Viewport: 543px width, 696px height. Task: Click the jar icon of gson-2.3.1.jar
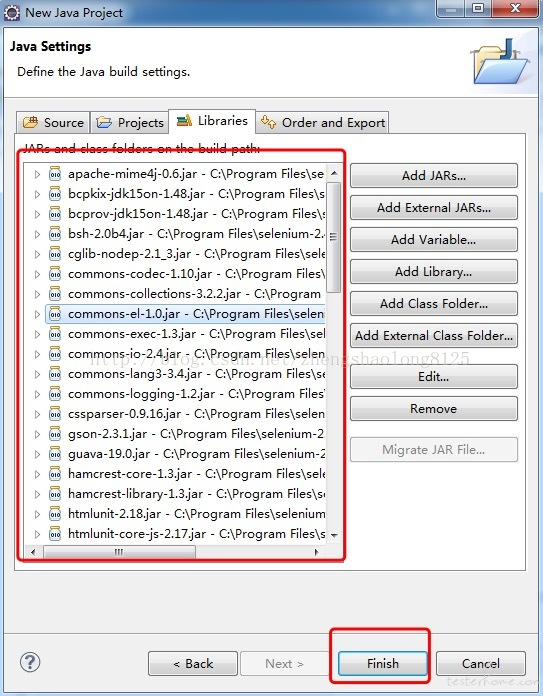55,434
